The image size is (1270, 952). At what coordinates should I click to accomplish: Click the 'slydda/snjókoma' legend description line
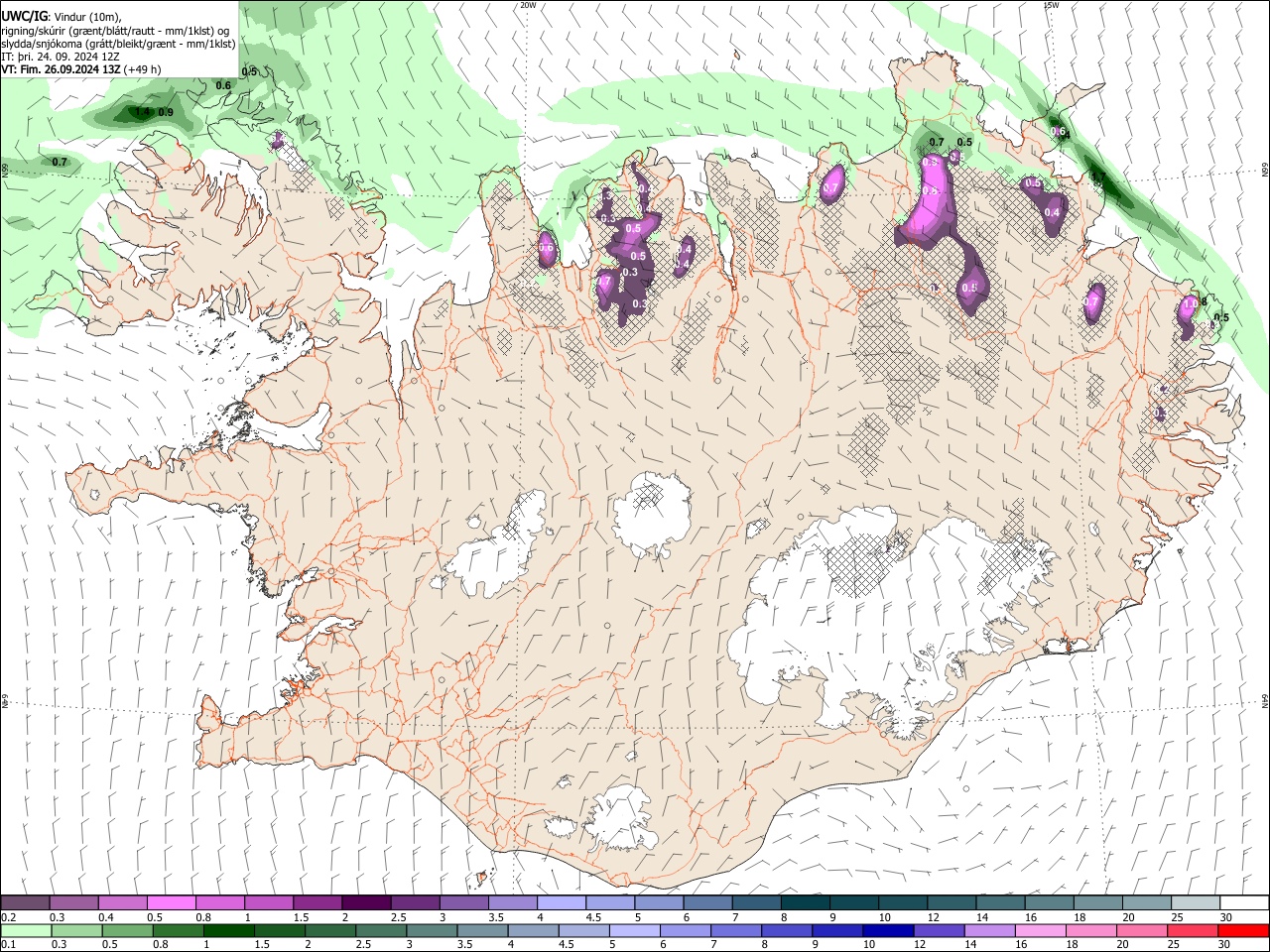coord(118,44)
